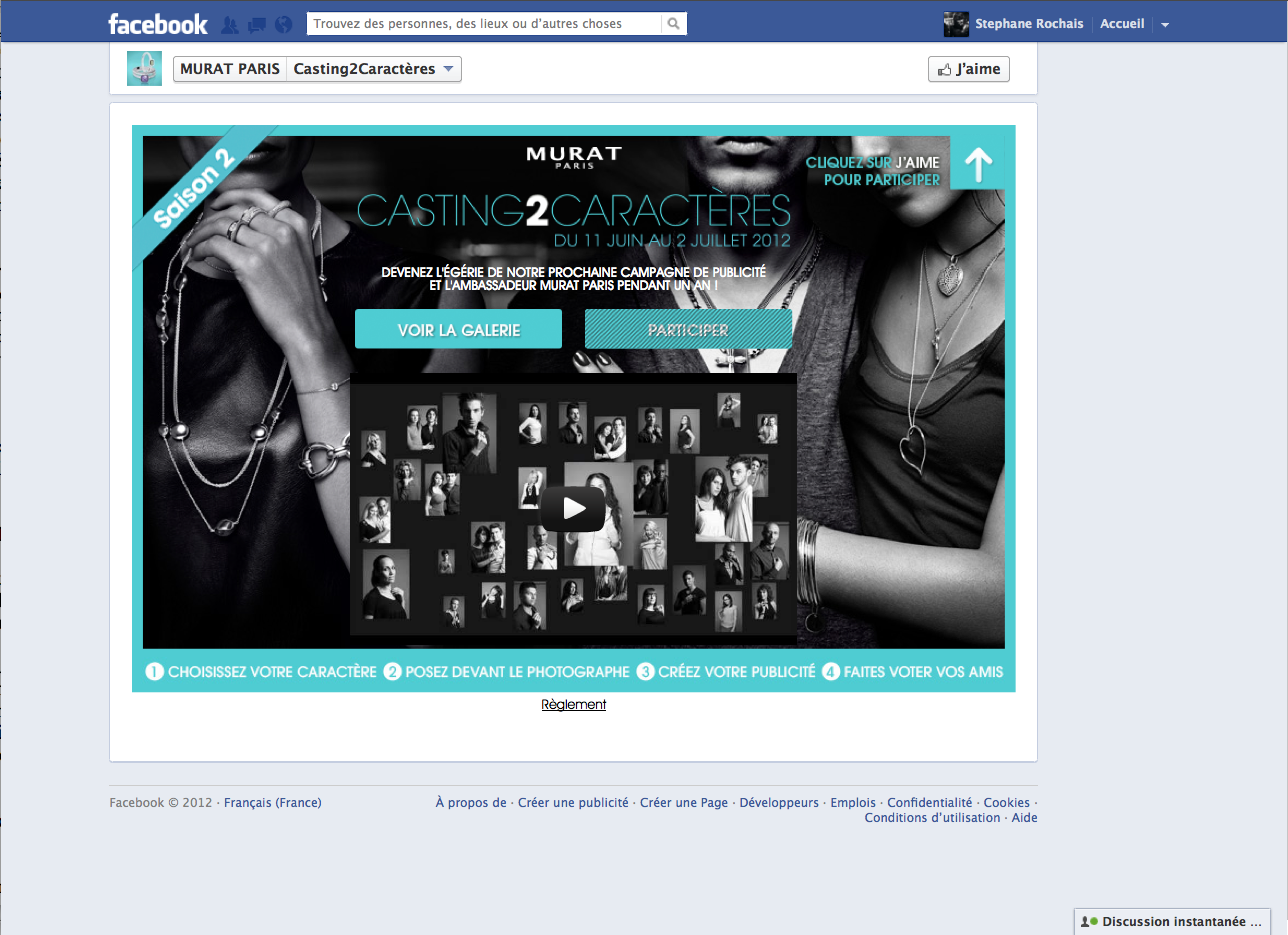Screen dimensions: 1288x935
Task: Open the notifications globe icon
Action: 283,24
